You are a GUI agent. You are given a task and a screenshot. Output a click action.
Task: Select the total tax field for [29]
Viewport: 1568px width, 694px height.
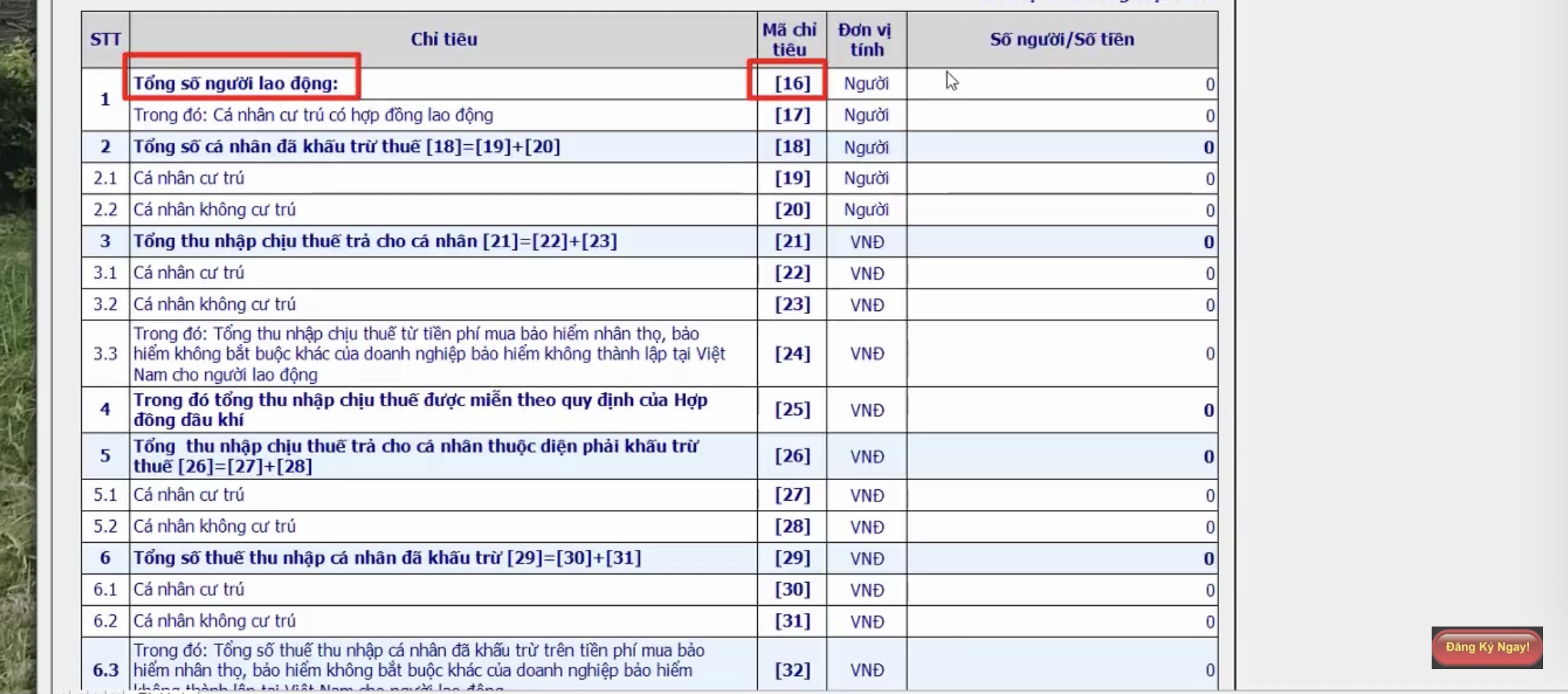pyautogui.click(x=1062, y=559)
